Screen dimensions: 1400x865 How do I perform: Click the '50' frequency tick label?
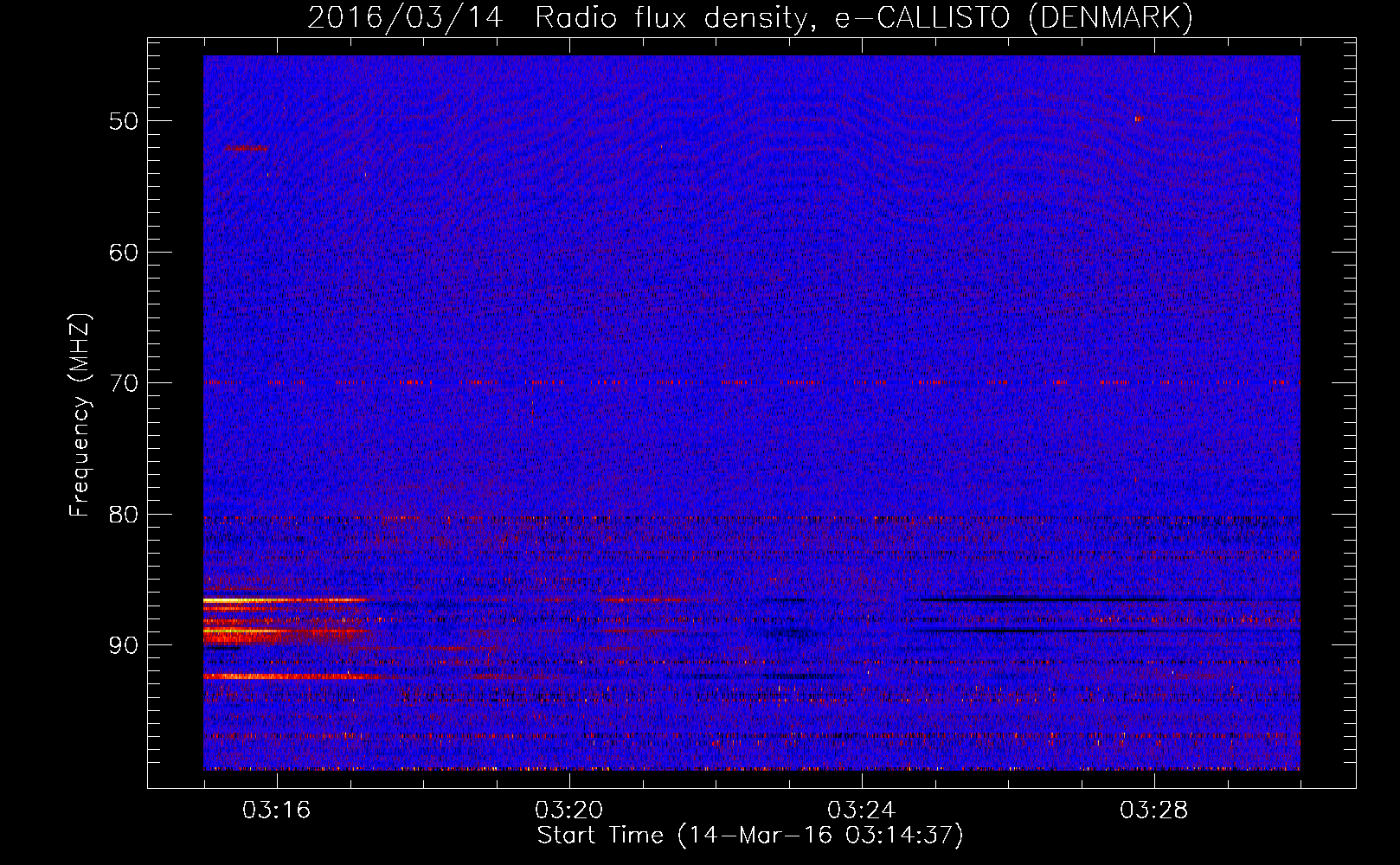[124, 121]
